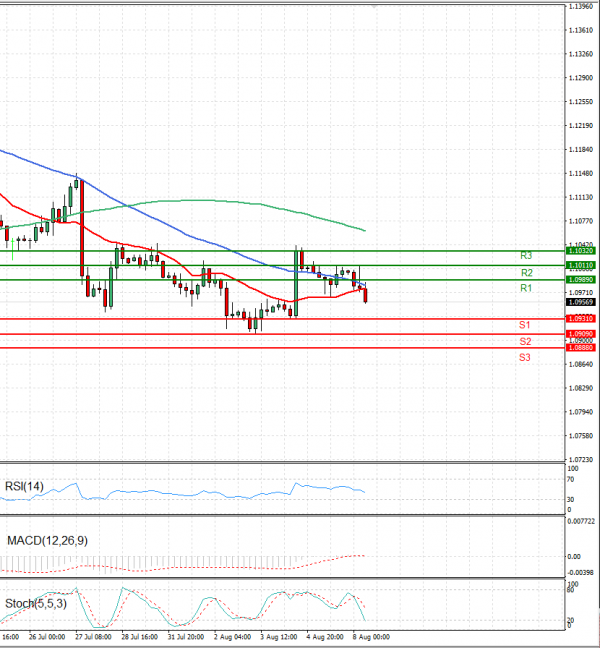Image resolution: width=600 pixels, height=648 pixels.
Task: Click the 1.07940 price axis value
Action: point(581,412)
